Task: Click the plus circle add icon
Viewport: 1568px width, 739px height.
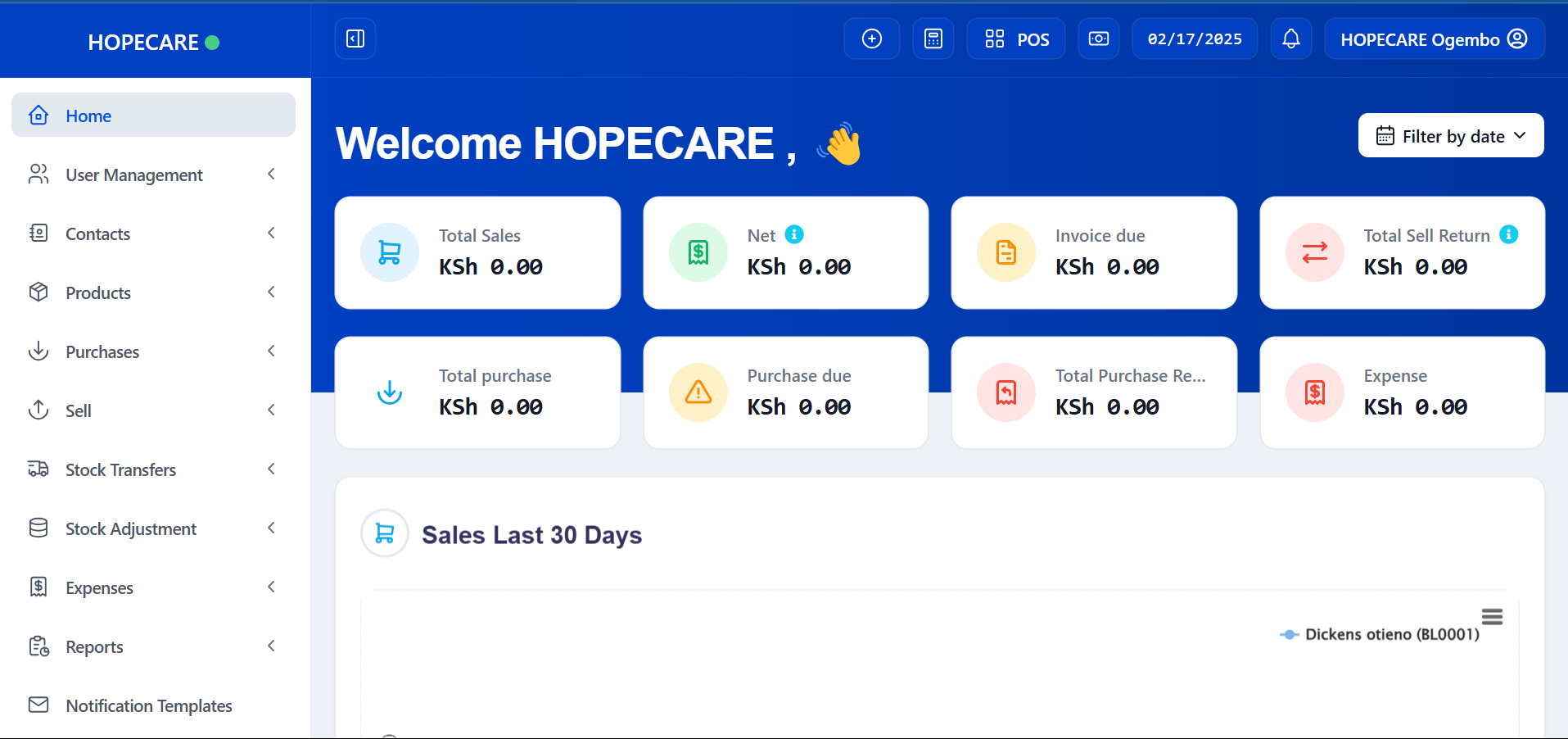Action: coord(872,39)
